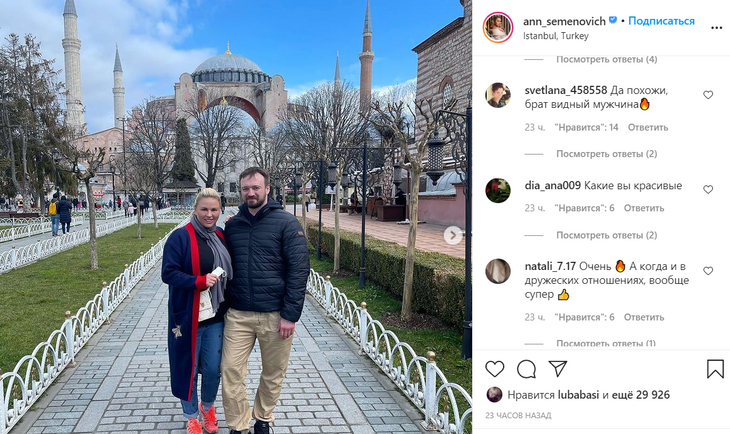Open ann_semenovich profile avatar
Screen dimensions: 730x434
pos(498,27)
